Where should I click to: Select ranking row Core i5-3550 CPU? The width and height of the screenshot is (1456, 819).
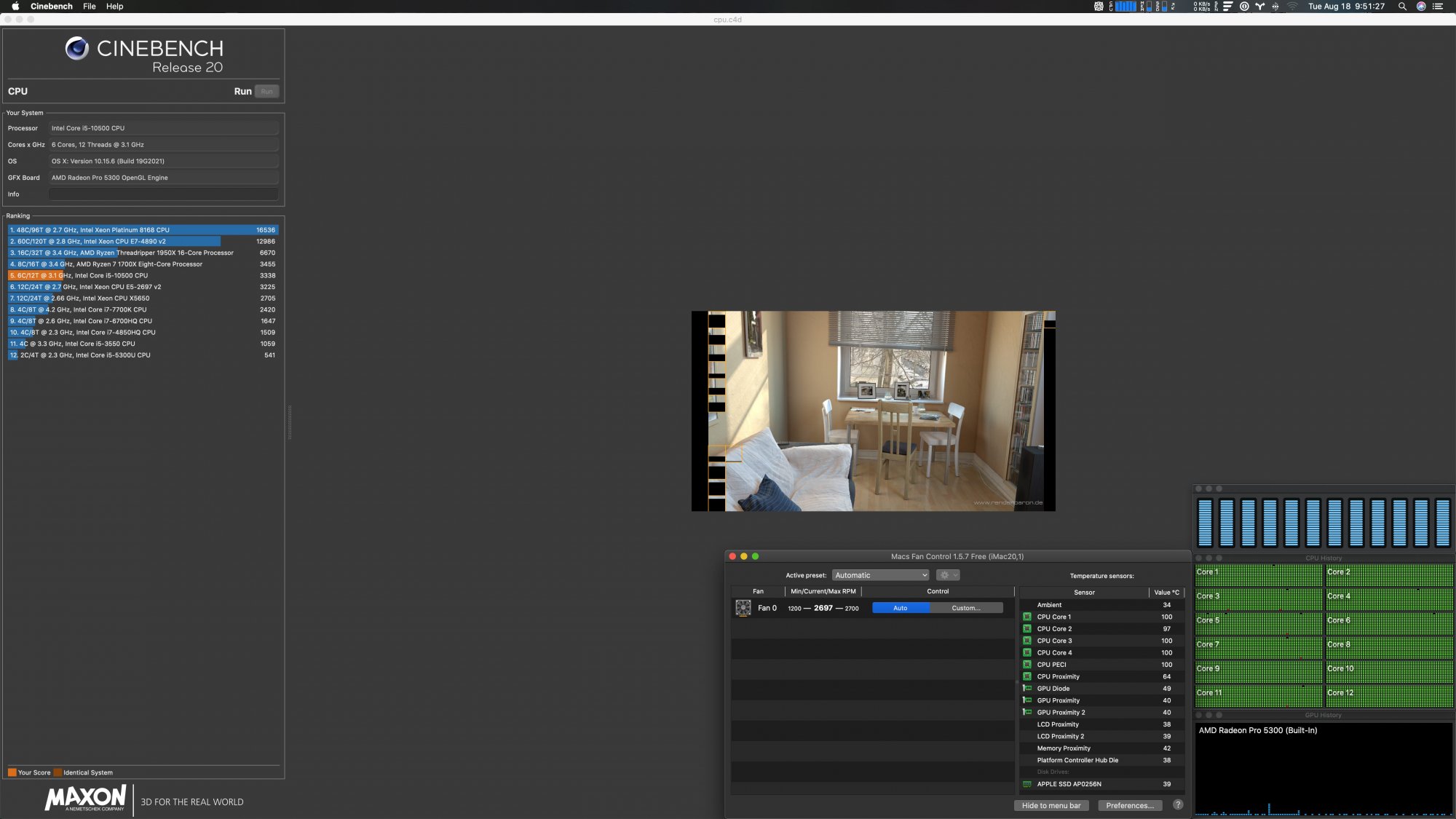tap(143, 344)
